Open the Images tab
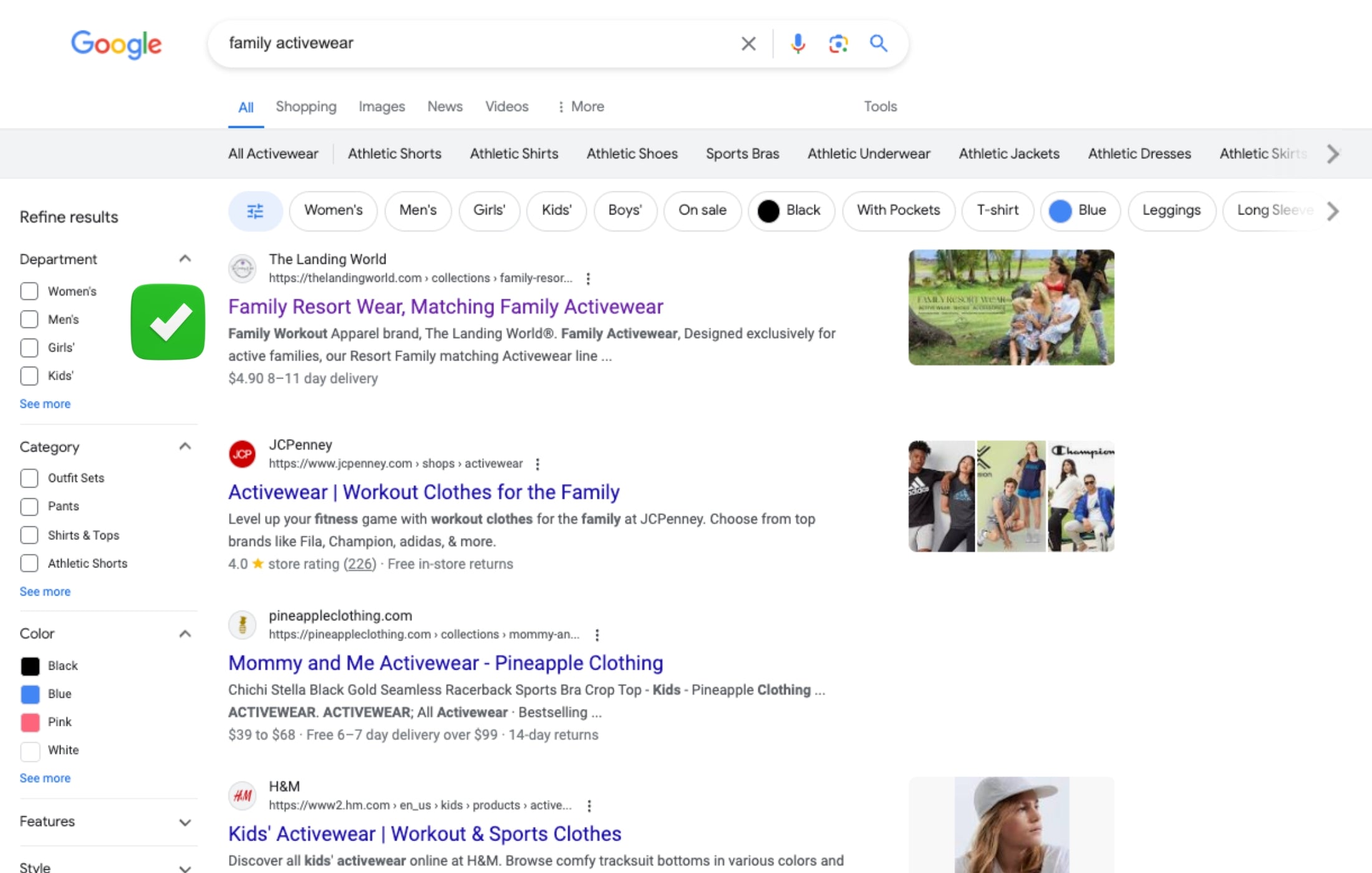This screenshot has width=1372, height=873. [381, 107]
